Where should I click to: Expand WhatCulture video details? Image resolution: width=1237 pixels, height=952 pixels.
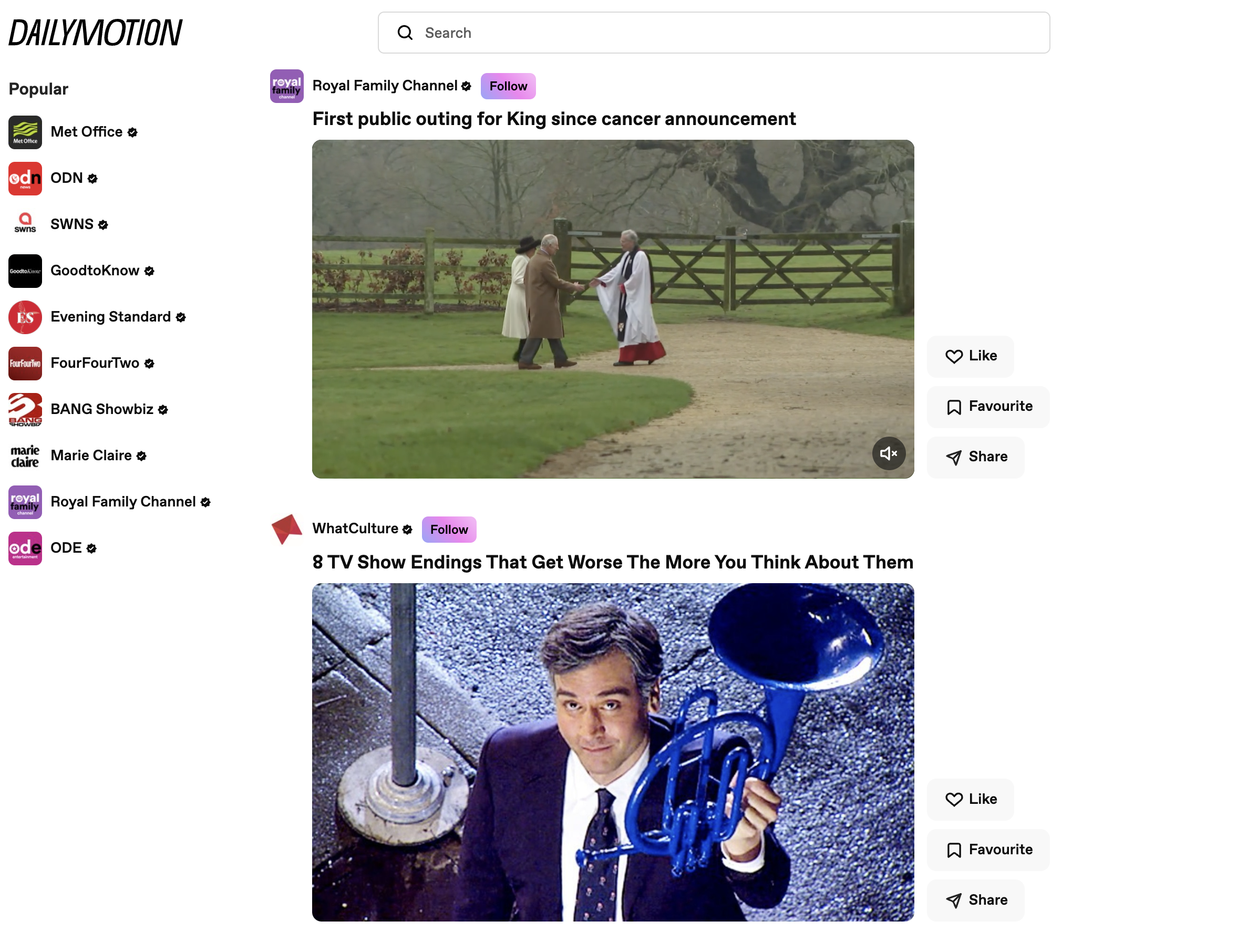(613, 562)
